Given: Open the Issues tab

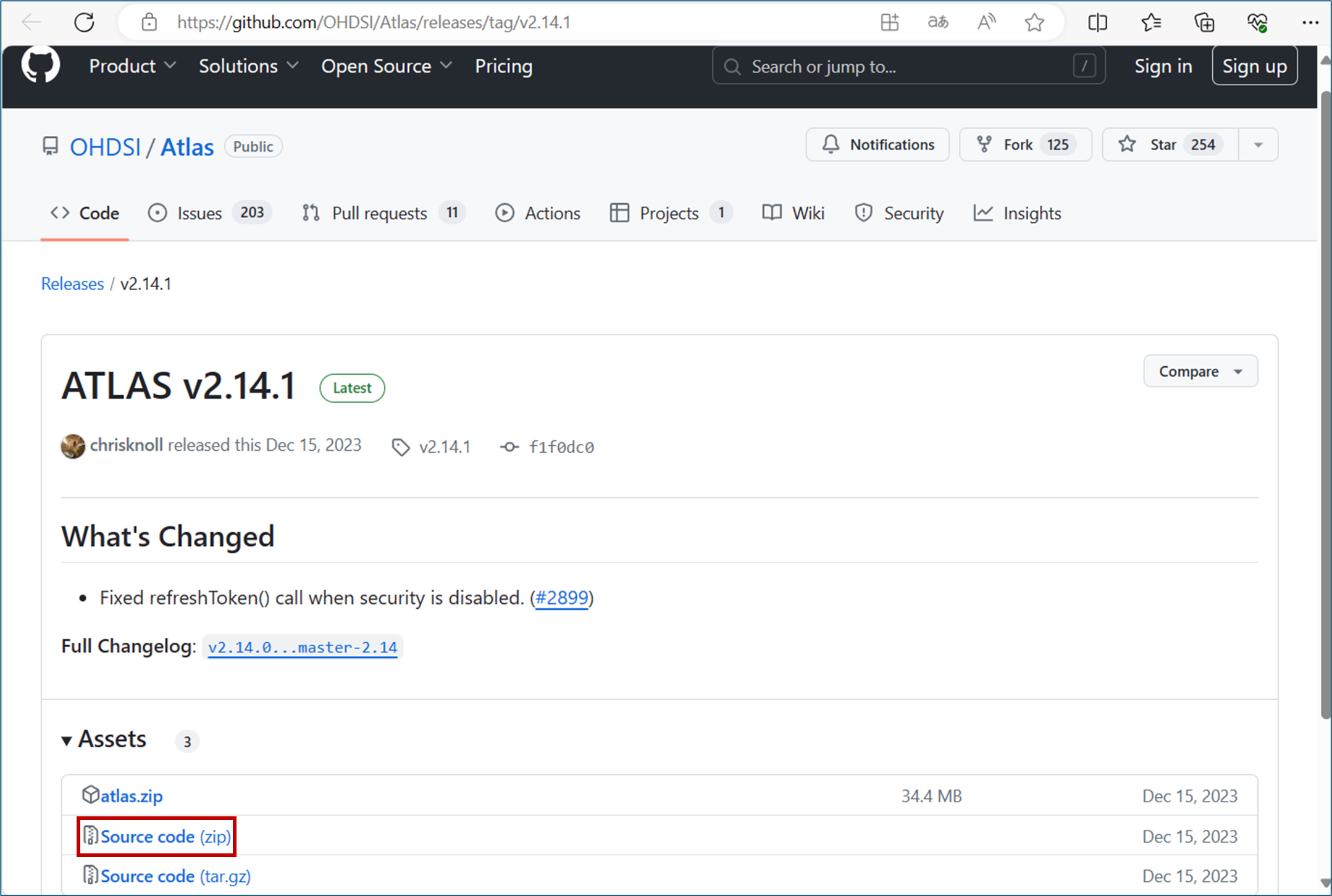Looking at the screenshot, I should tap(209, 213).
